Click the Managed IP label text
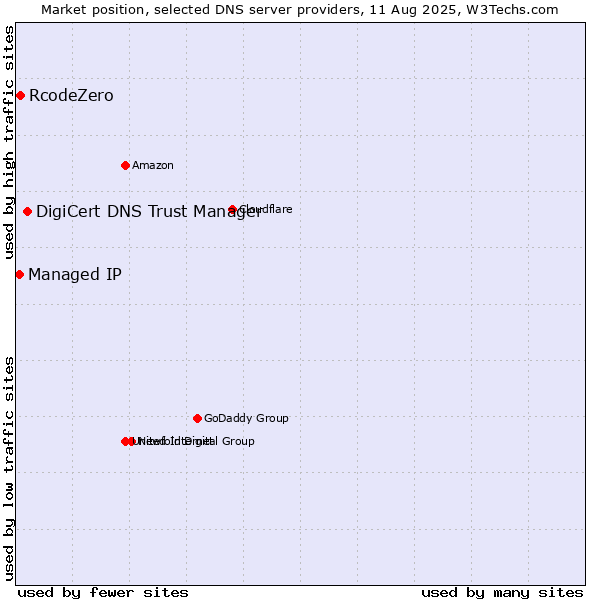Viewport: 600px width, 600px height. pos(75,275)
